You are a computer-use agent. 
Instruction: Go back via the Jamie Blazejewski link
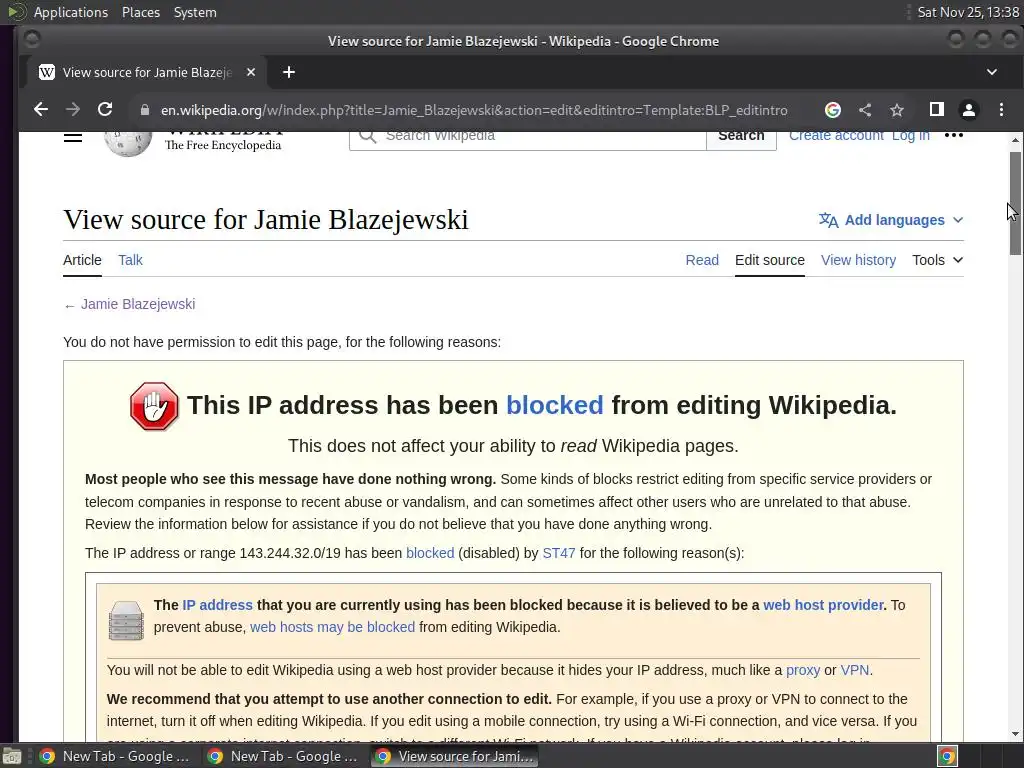point(138,304)
